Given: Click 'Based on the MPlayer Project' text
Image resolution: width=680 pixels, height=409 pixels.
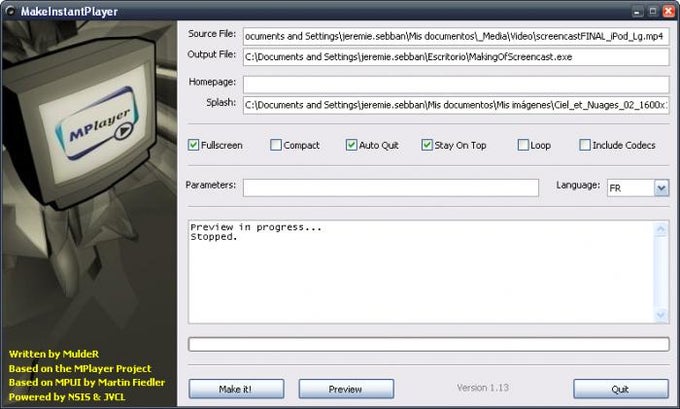Looking at the screenshot, I should tap(80, 368).
